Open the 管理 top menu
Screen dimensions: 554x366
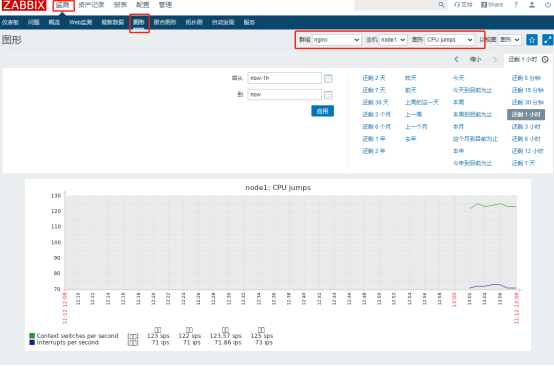[x=165, y=5]
